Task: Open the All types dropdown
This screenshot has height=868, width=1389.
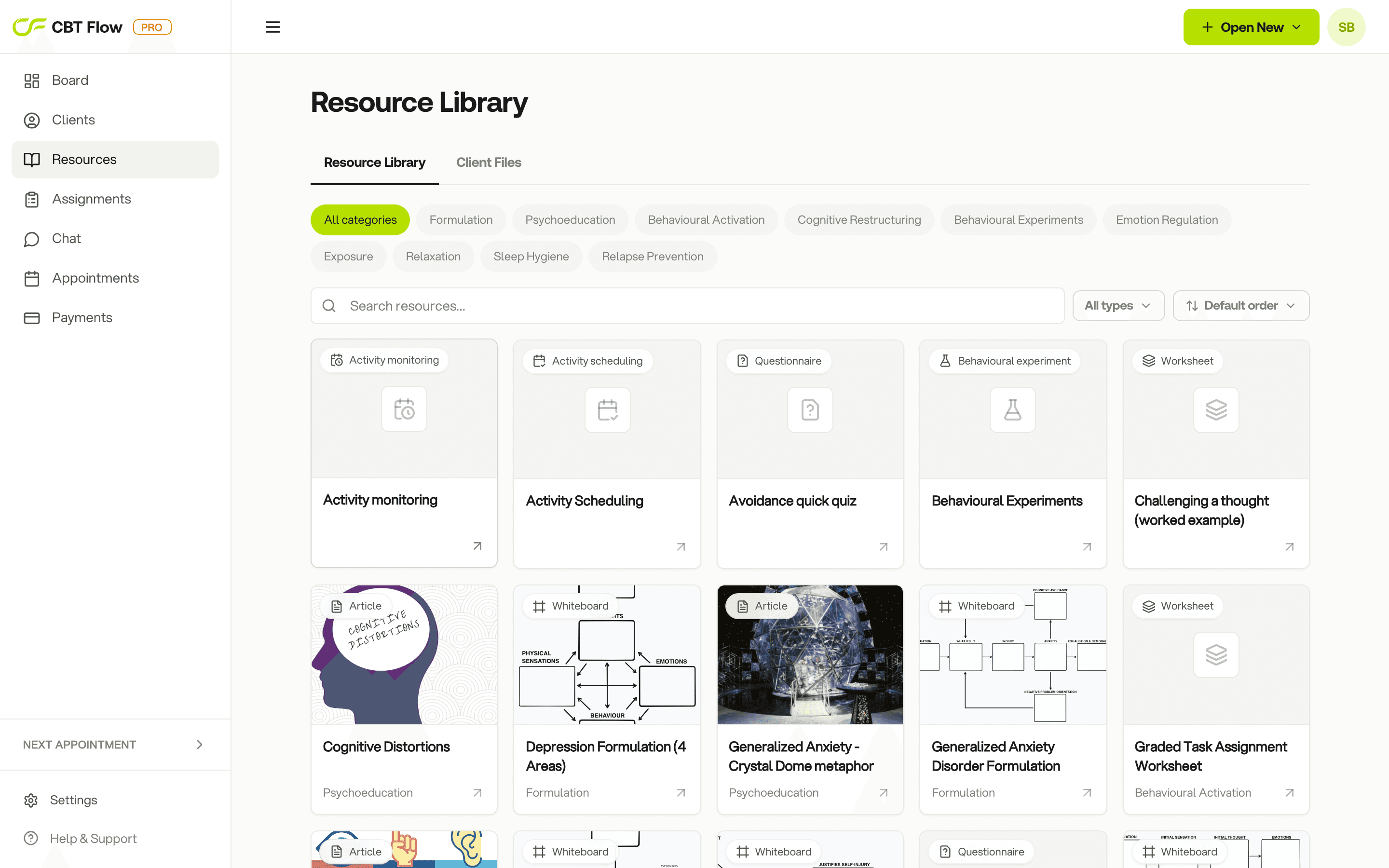Action: (x=1118, y=306)
